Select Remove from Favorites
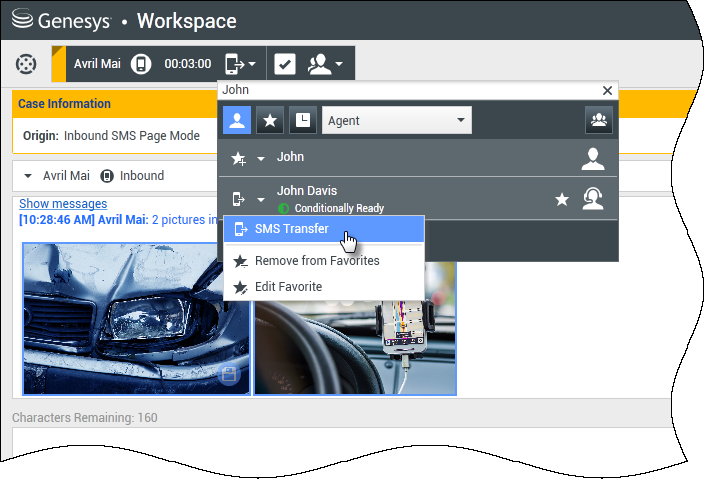Screen dimensions: 705x479 click(316, 261)
